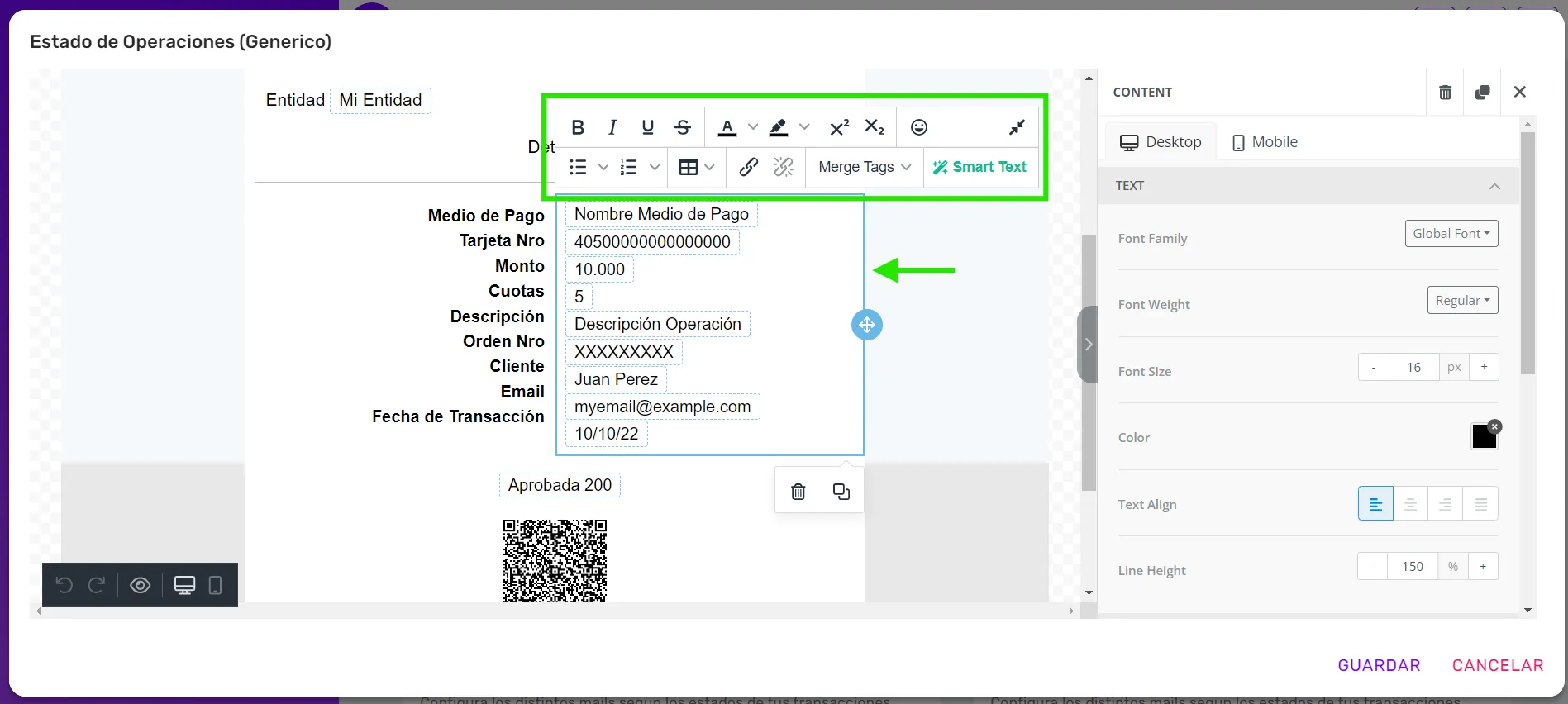Underline the selected text

point(648,127)
